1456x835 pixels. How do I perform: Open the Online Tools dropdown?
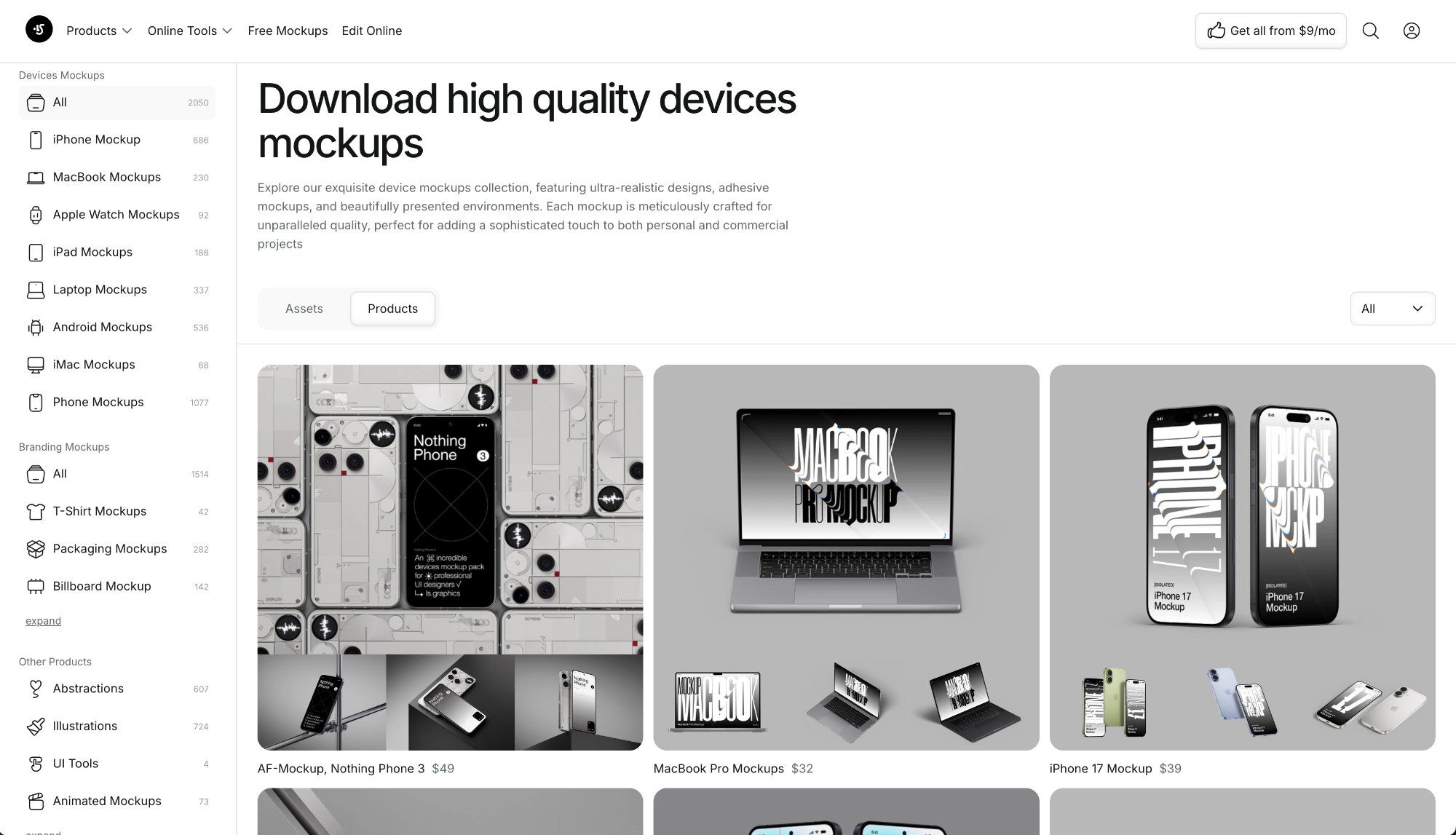click(189, 31)
